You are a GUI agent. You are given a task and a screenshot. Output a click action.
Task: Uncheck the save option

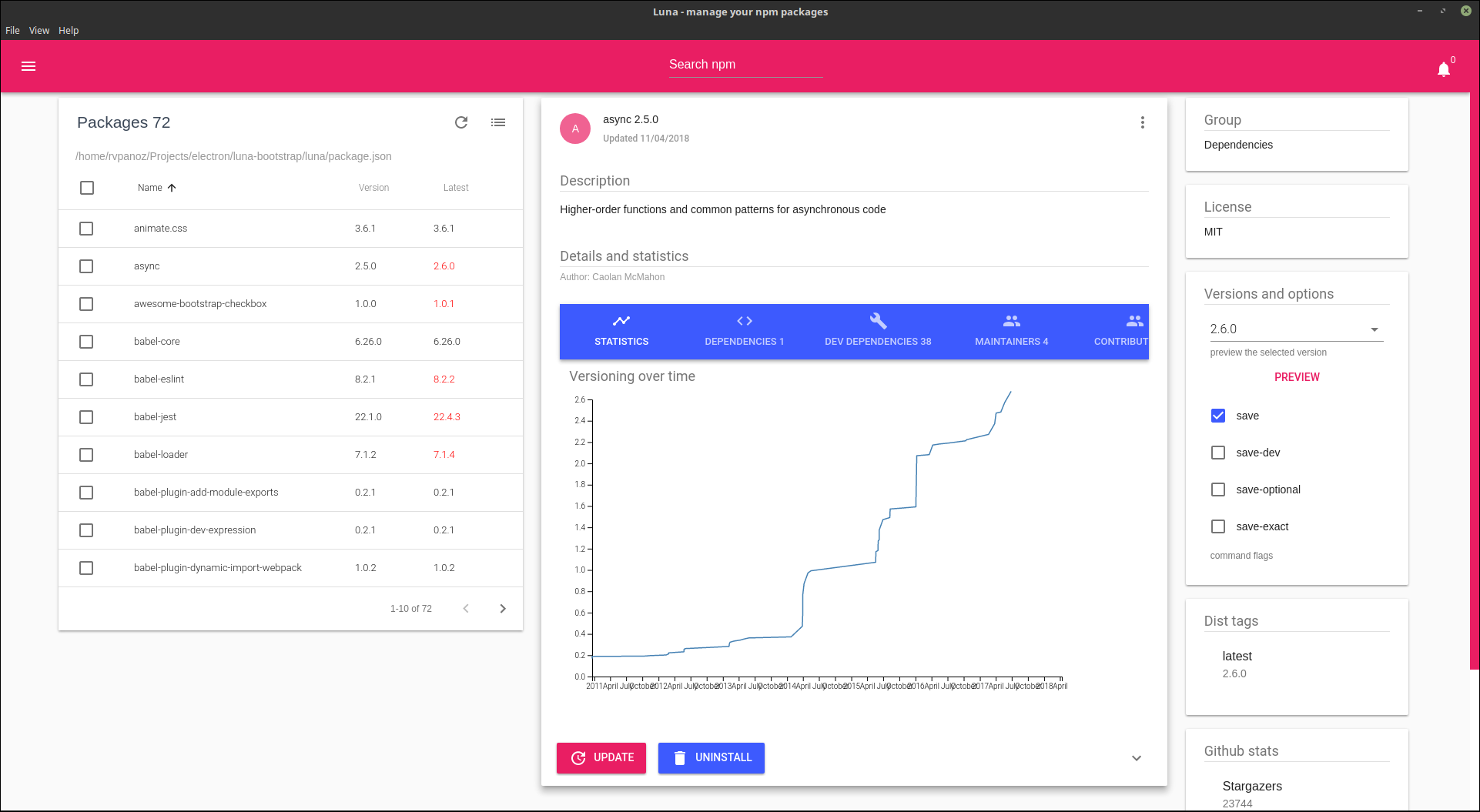(x=1218, y=416)
